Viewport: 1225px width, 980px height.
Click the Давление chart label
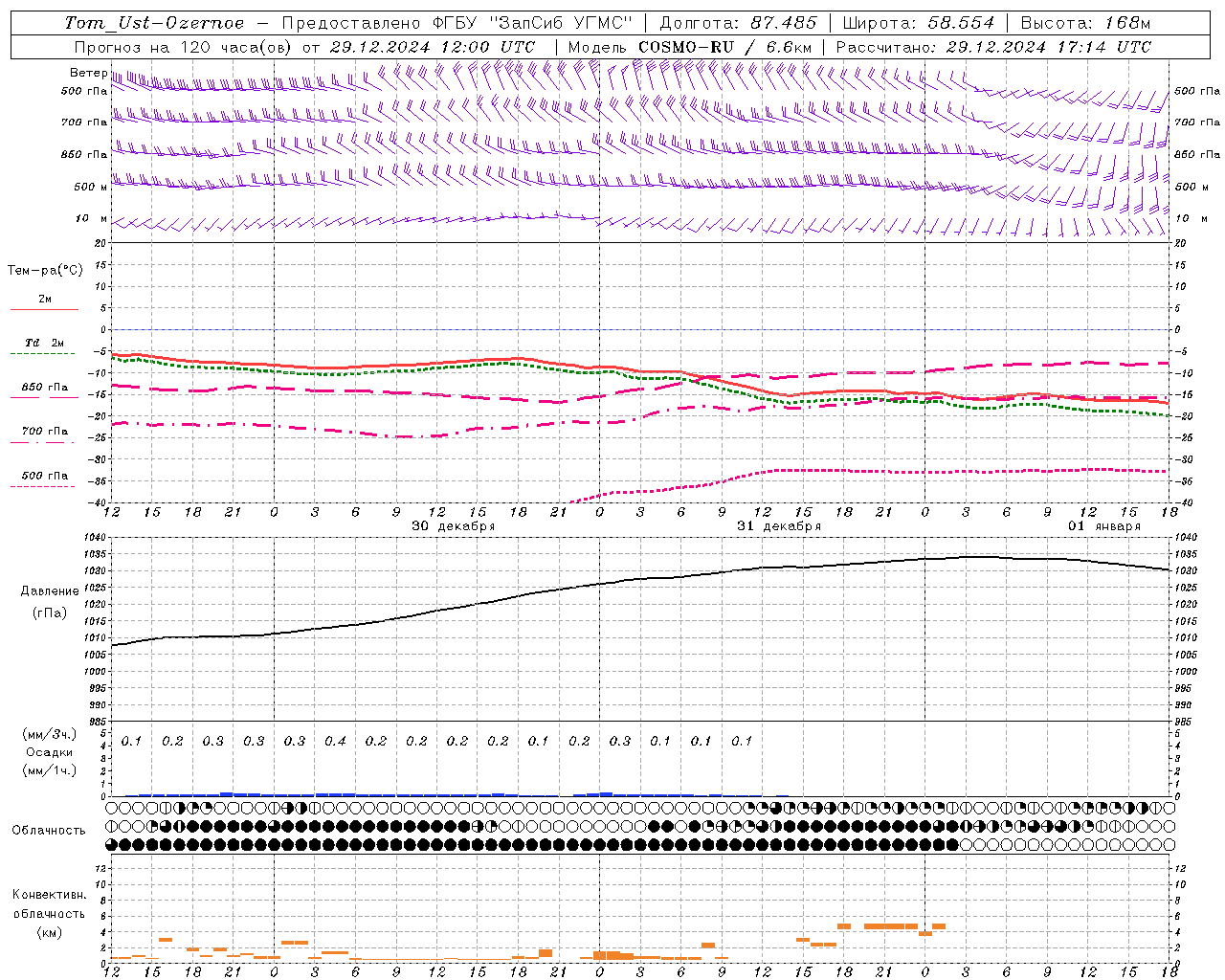pos(50,591)
